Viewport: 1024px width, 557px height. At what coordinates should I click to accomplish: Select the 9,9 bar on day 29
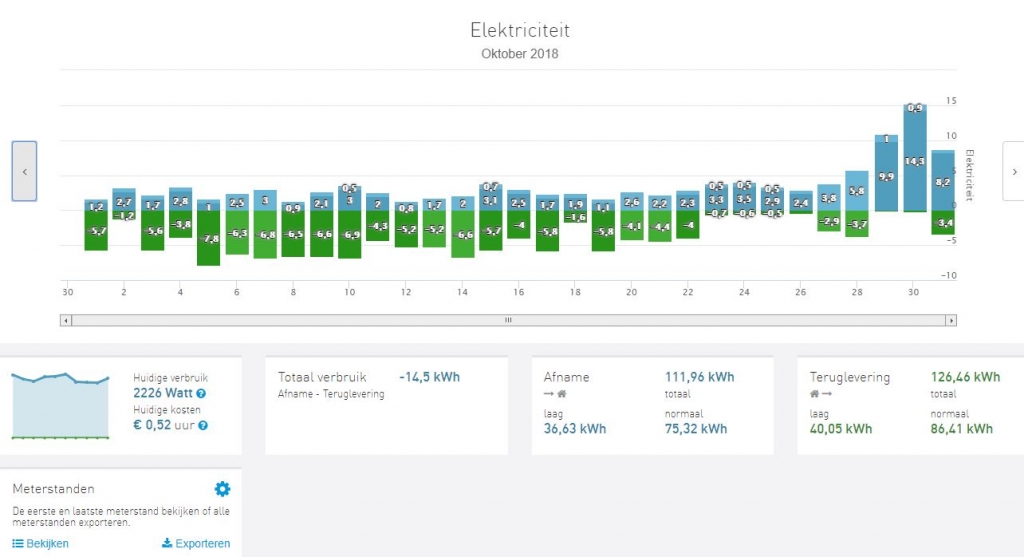click(x=886, y=176)
